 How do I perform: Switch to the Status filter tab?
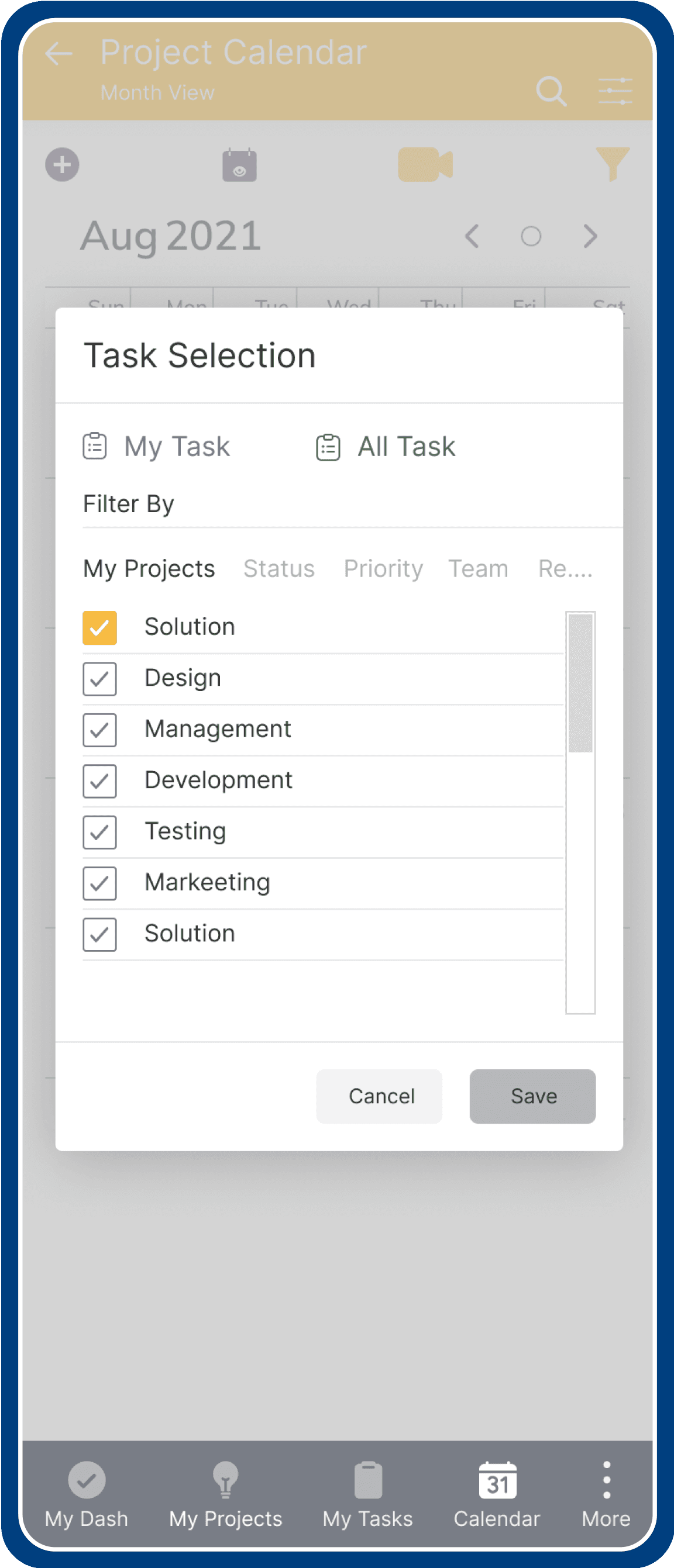tap(279, 568)
